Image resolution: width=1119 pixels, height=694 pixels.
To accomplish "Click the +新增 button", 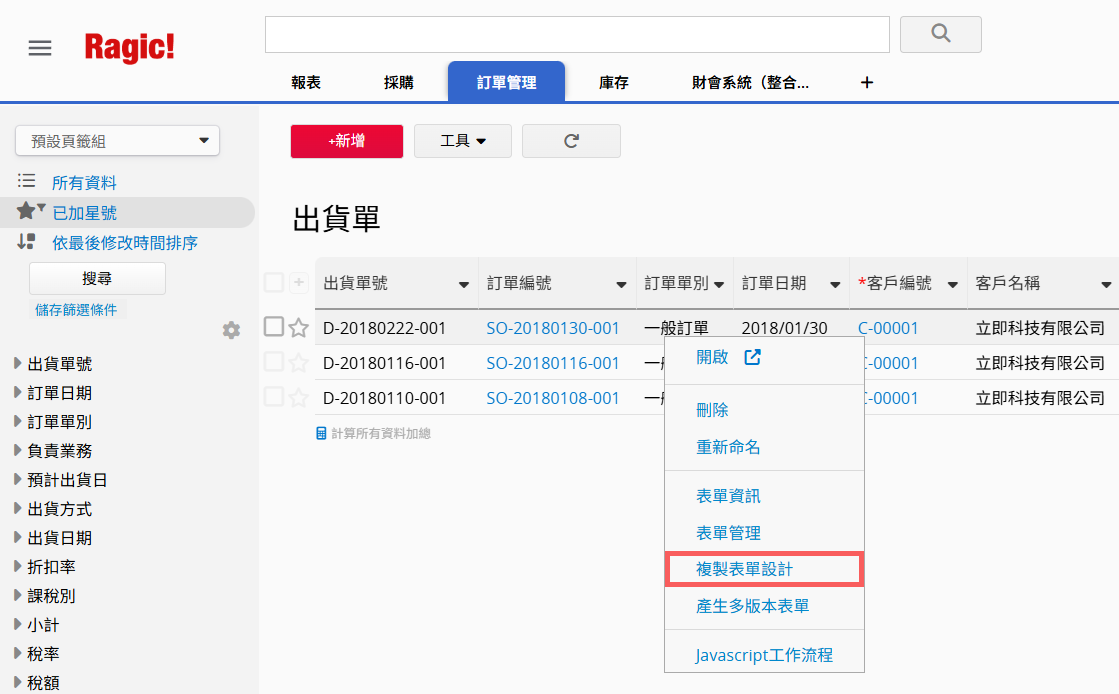I will point(346,141).
